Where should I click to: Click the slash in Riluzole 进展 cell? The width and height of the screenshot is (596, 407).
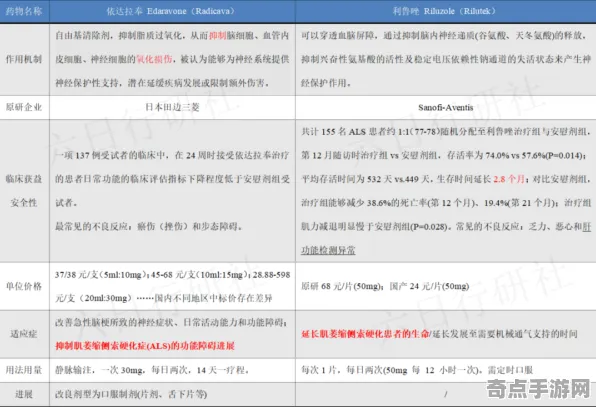click(x=445, y=394)
